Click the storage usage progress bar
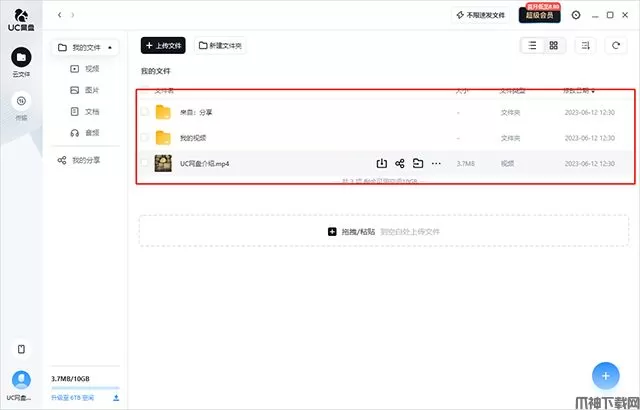640x410 pixels. tap(85, 388)
